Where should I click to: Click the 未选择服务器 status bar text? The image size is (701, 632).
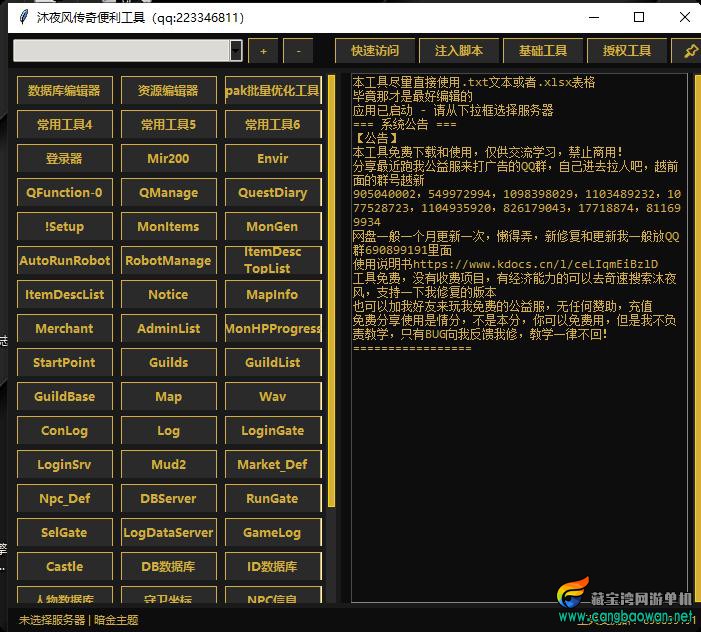[x=52, y=620]
